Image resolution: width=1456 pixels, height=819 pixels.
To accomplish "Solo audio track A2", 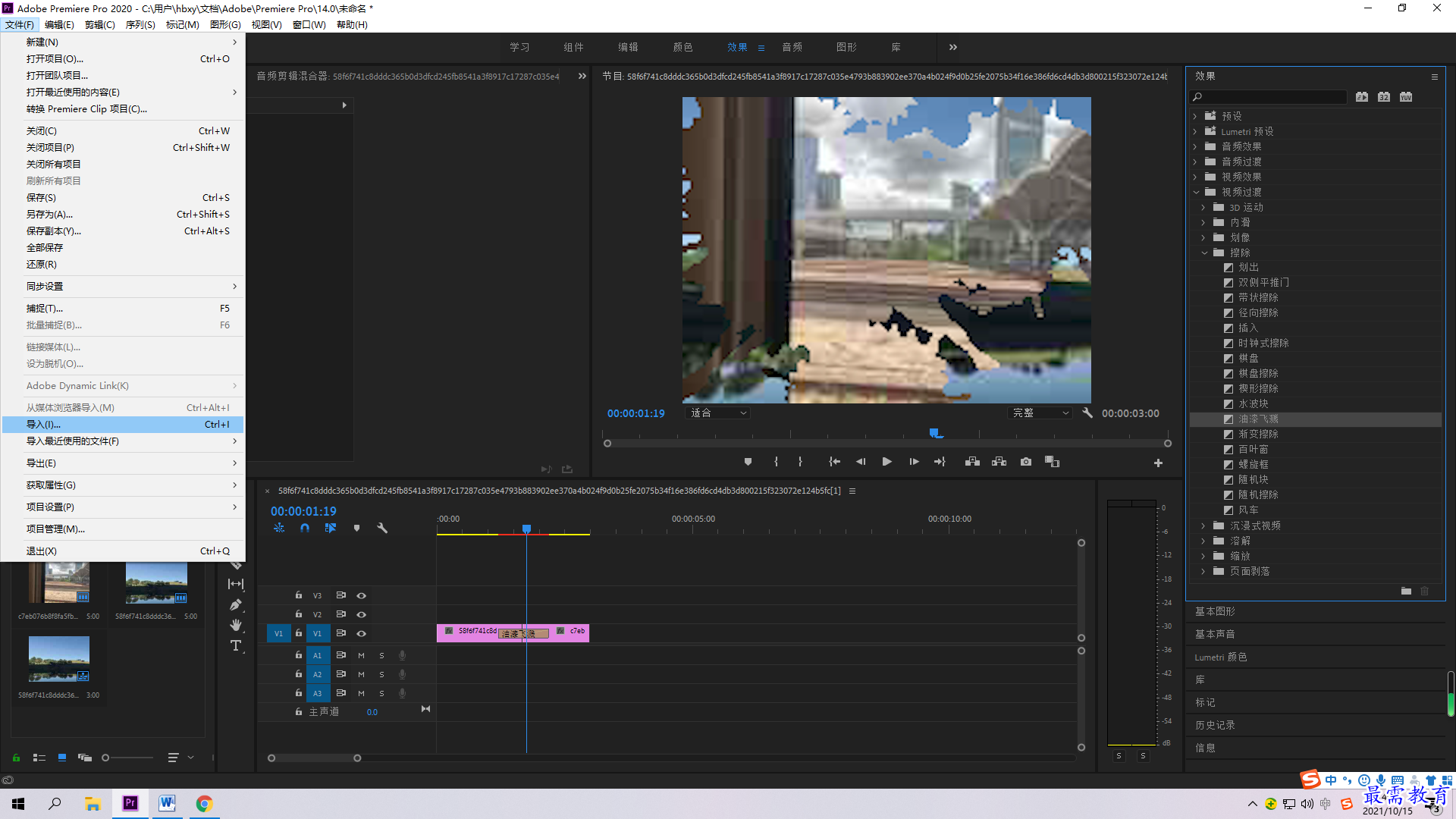I will click(x=381, y=675).
